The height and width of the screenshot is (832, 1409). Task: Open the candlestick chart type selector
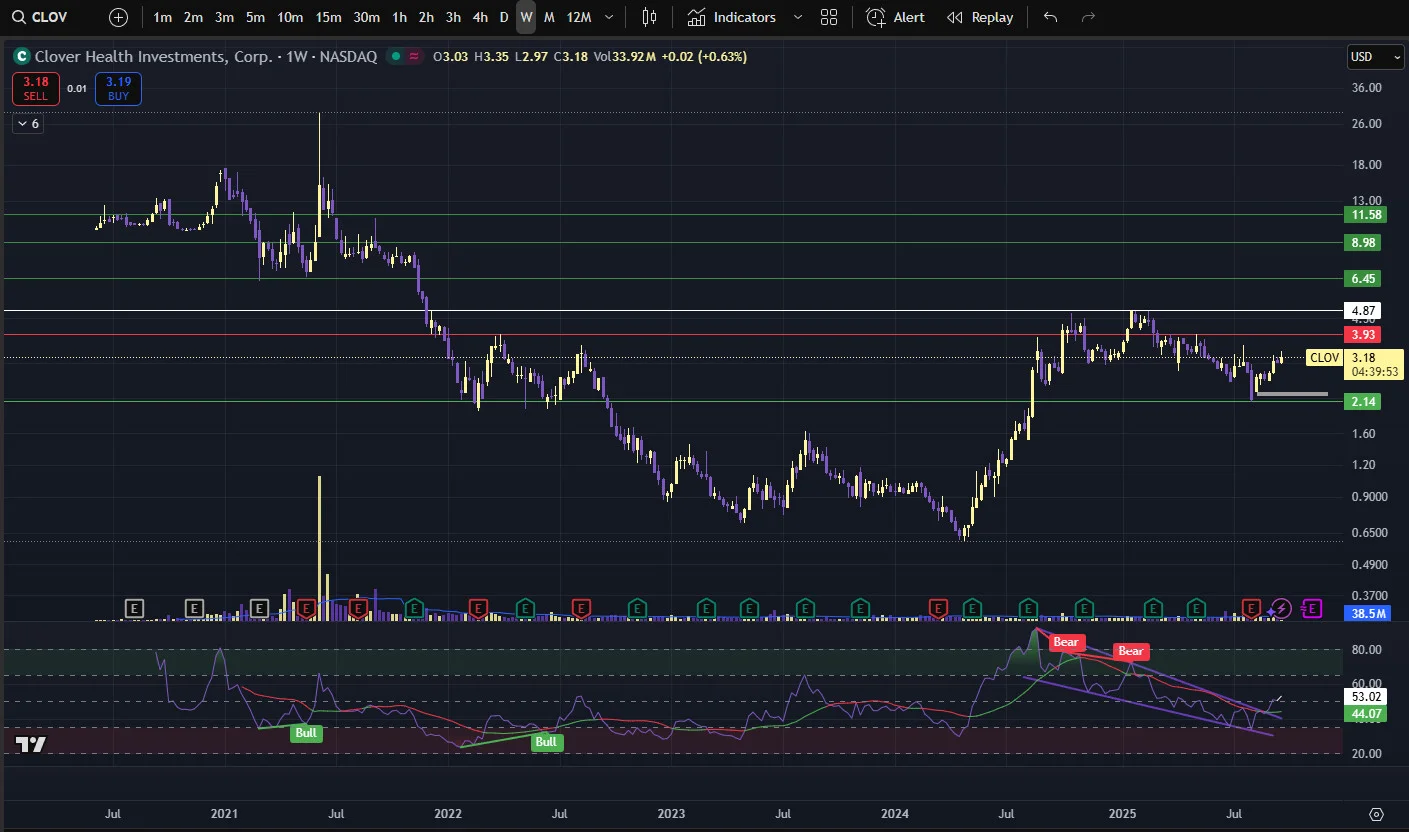(x=650, y=17)
